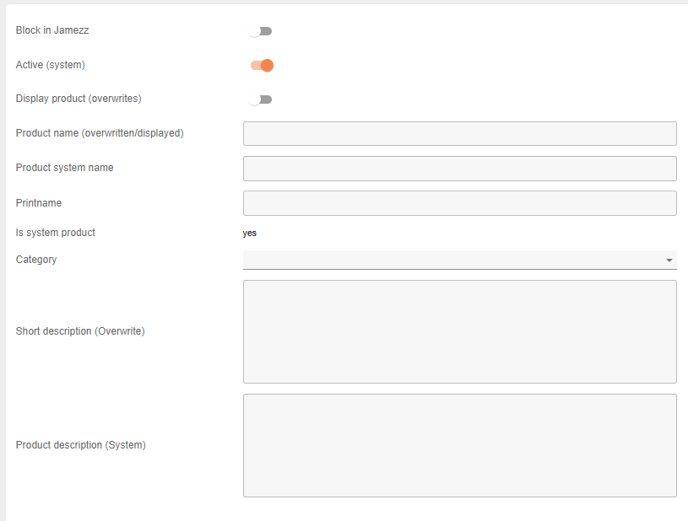The height and width of the screenshot is (521, 688).
Task: Click the "Category" label text
Action: click(36, 260)
